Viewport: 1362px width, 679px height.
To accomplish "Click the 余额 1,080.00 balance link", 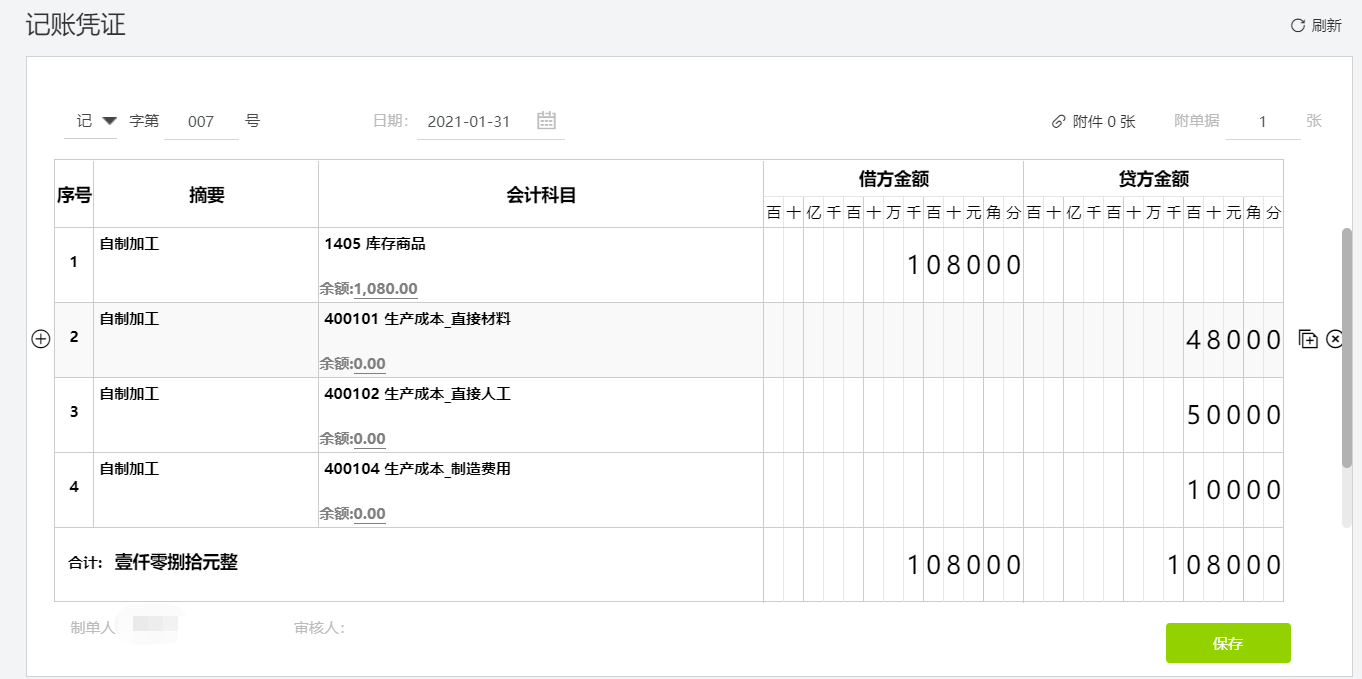I will pos(385,289).
